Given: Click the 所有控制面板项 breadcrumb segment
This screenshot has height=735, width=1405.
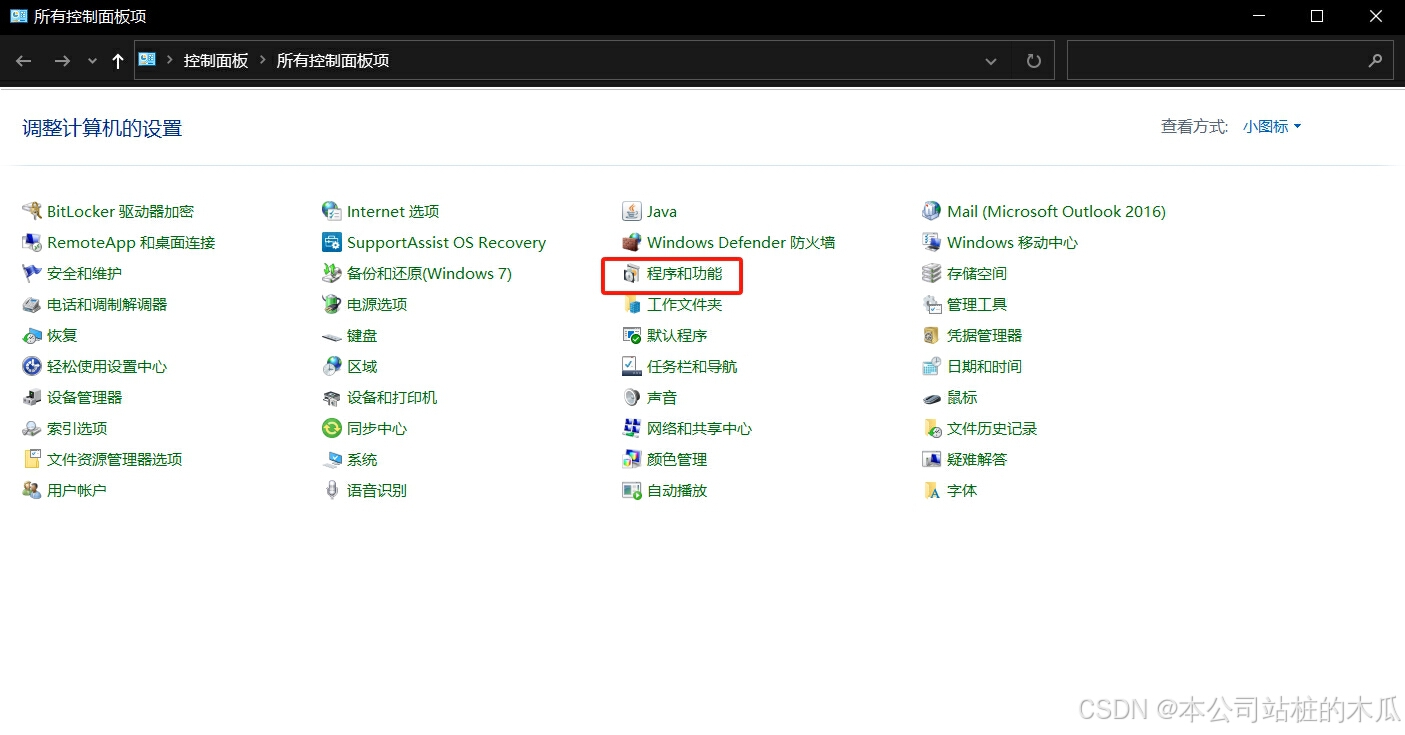Looking at the screenshot, I should click(x=333, y=61).
